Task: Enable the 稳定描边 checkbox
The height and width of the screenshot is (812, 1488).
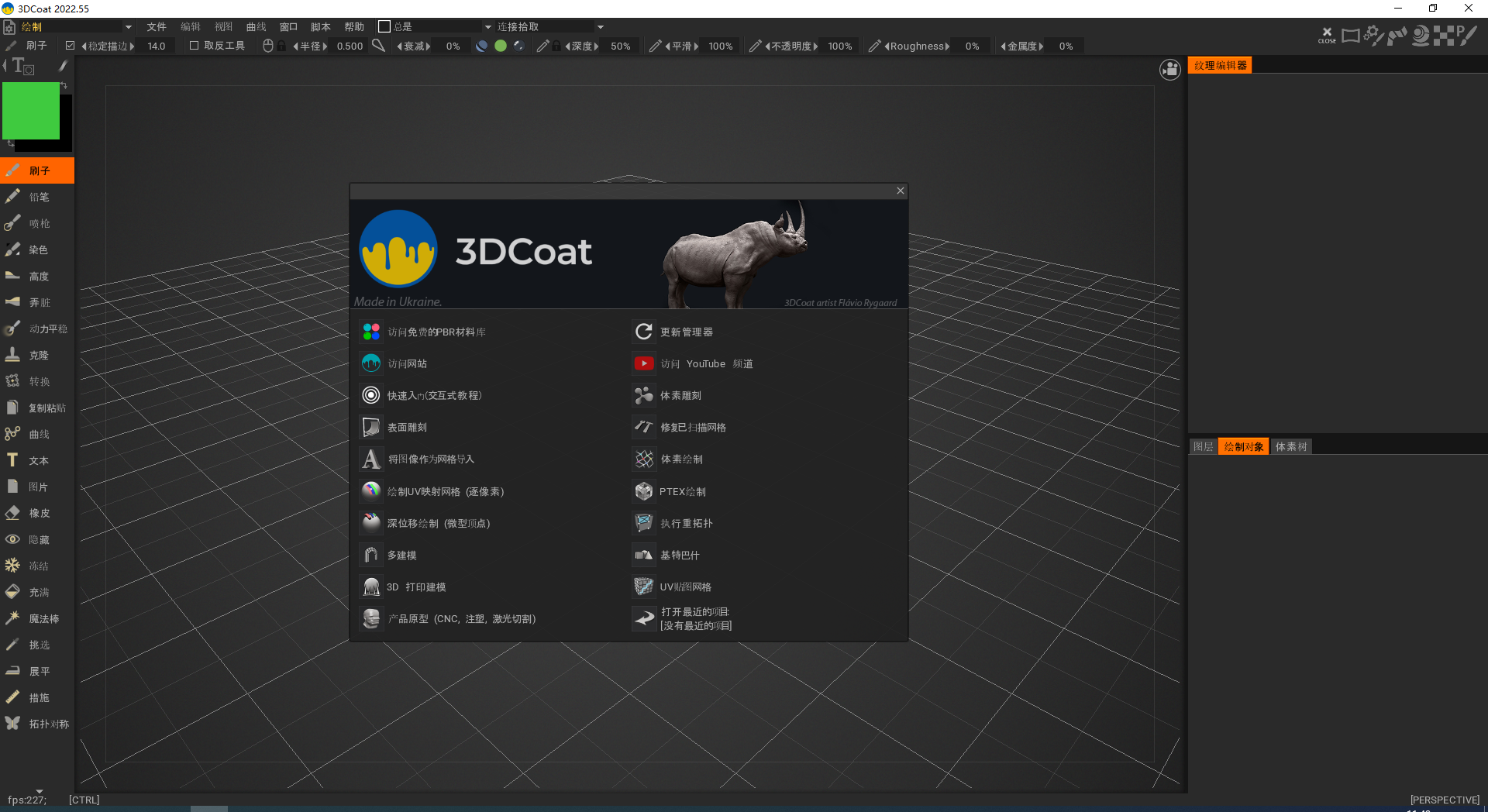Action: [x=70, y=45]
